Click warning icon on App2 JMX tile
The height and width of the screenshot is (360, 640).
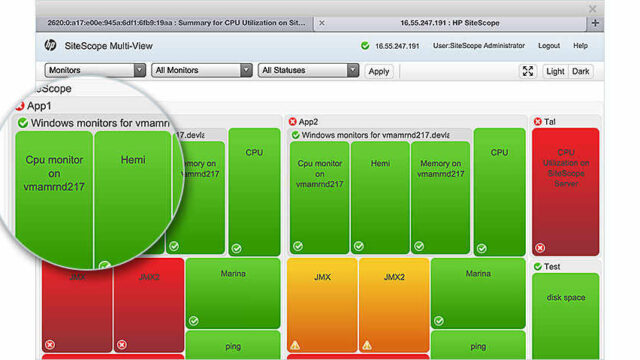tap(295, 345)
